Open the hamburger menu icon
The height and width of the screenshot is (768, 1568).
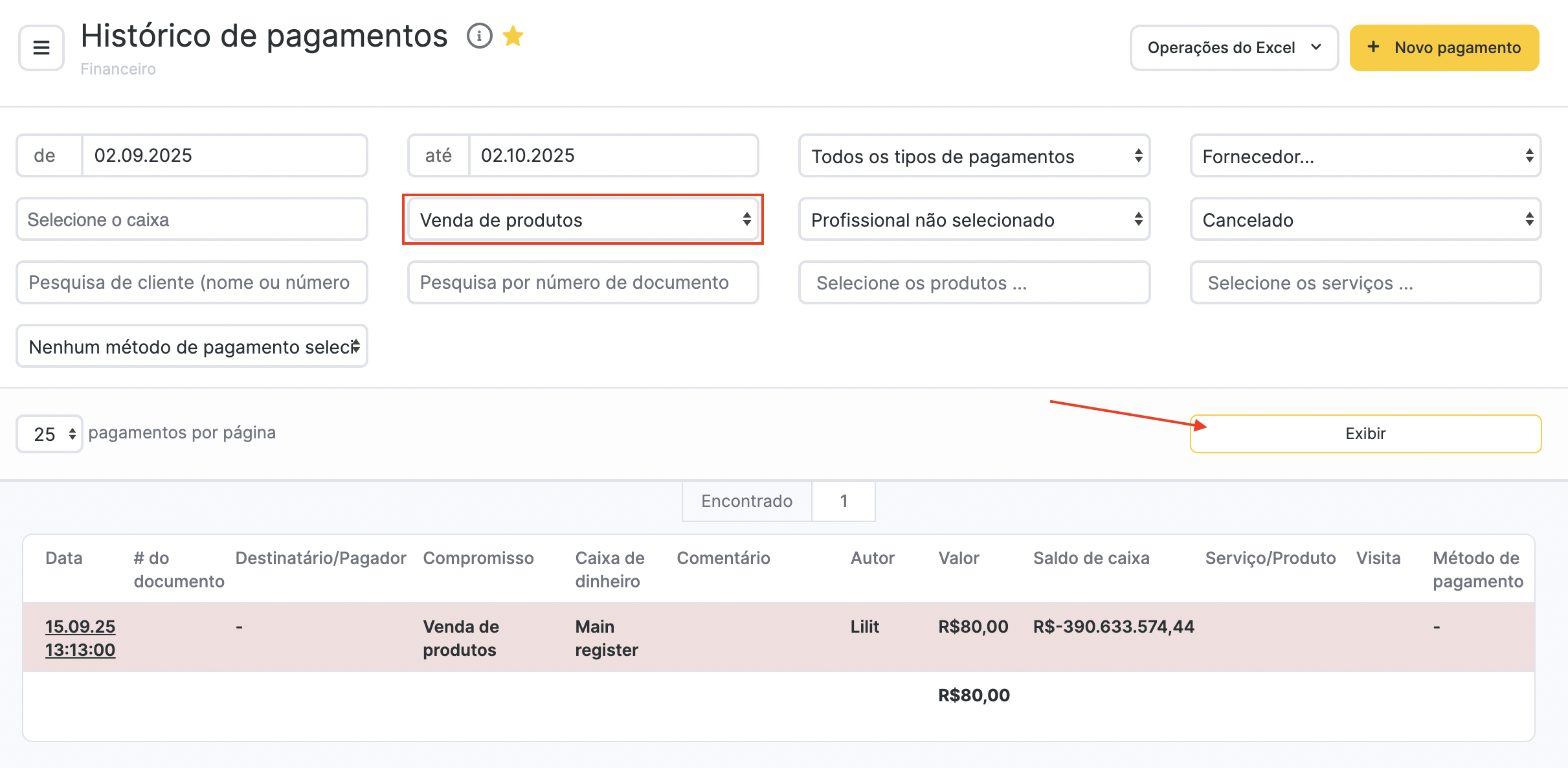click(41, 47)
